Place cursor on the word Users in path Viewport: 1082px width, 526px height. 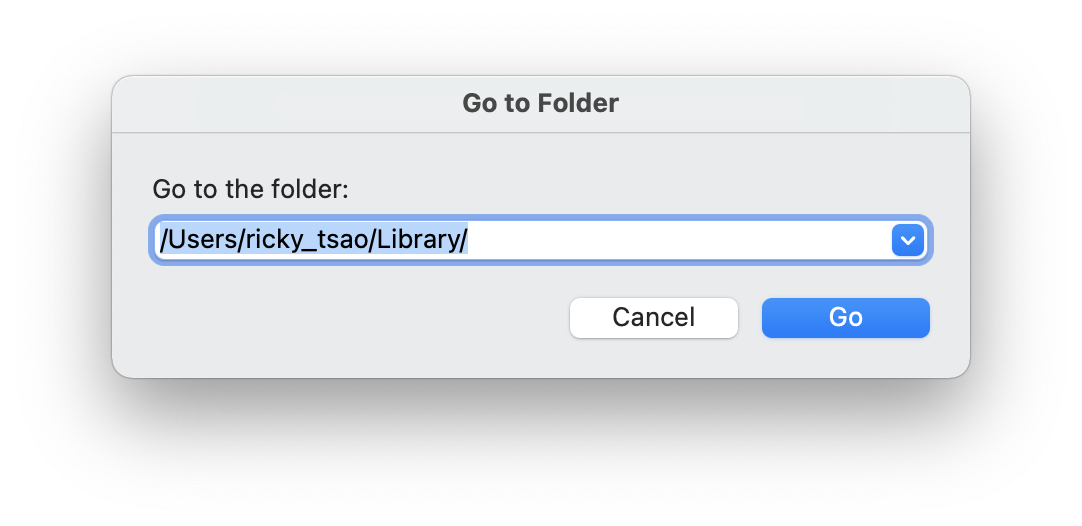click(x=202, y=240)
